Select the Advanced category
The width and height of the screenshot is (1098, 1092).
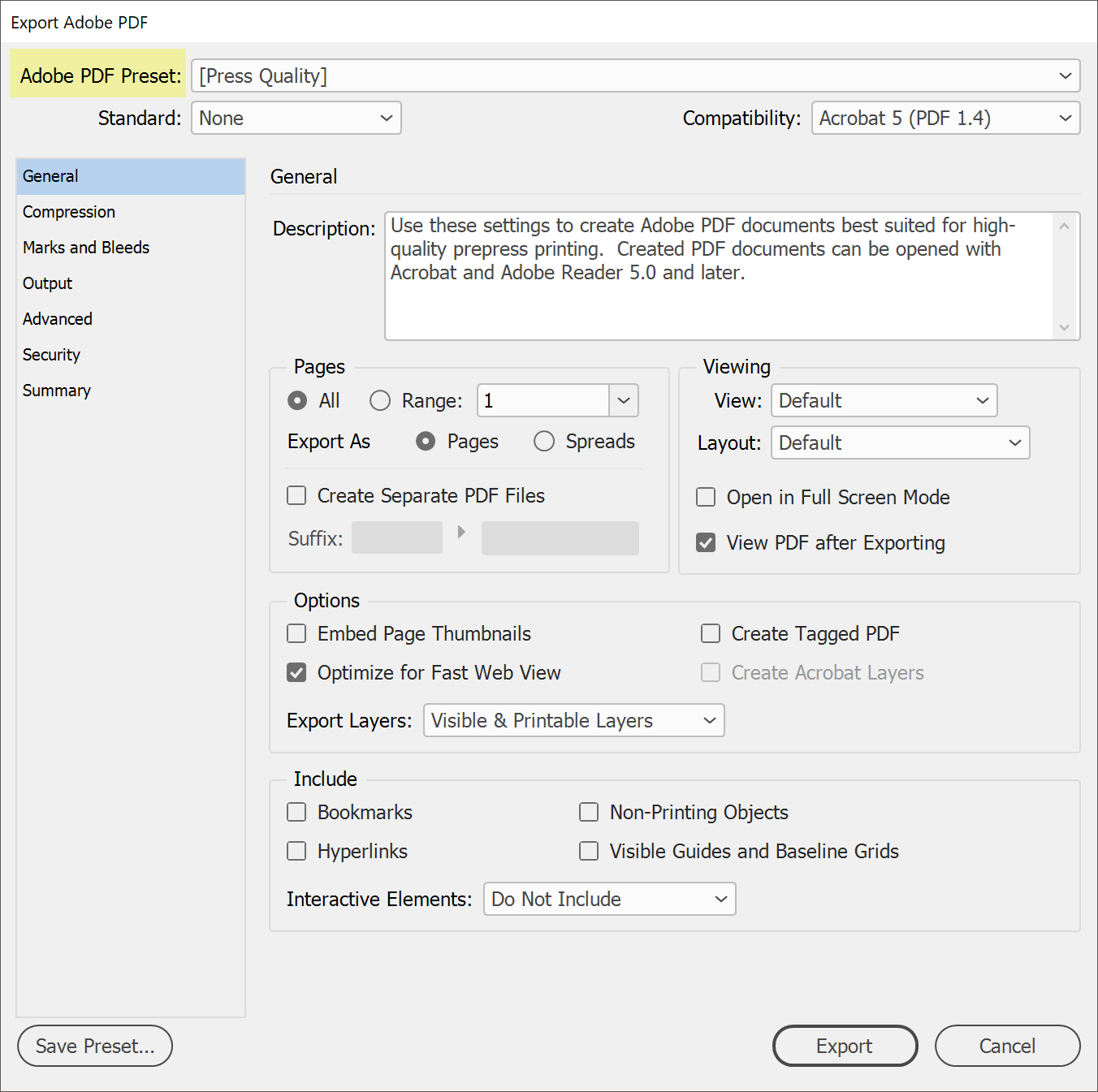(131, 319)
